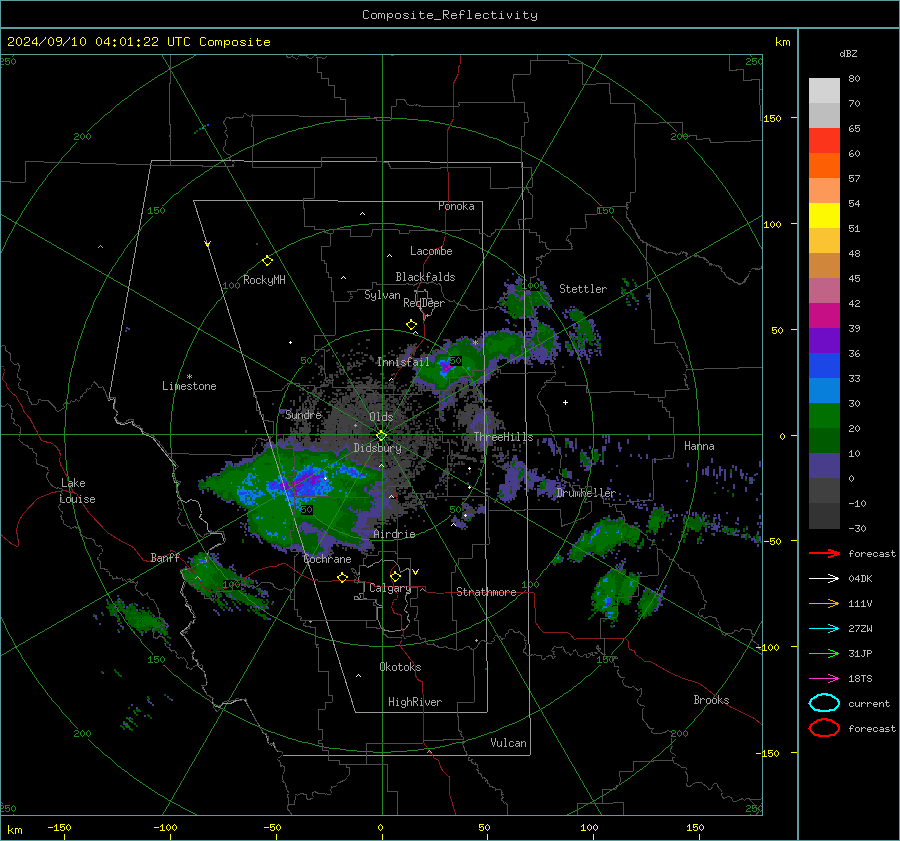
Task: Click the RedDeer city label
Action: 424,303
